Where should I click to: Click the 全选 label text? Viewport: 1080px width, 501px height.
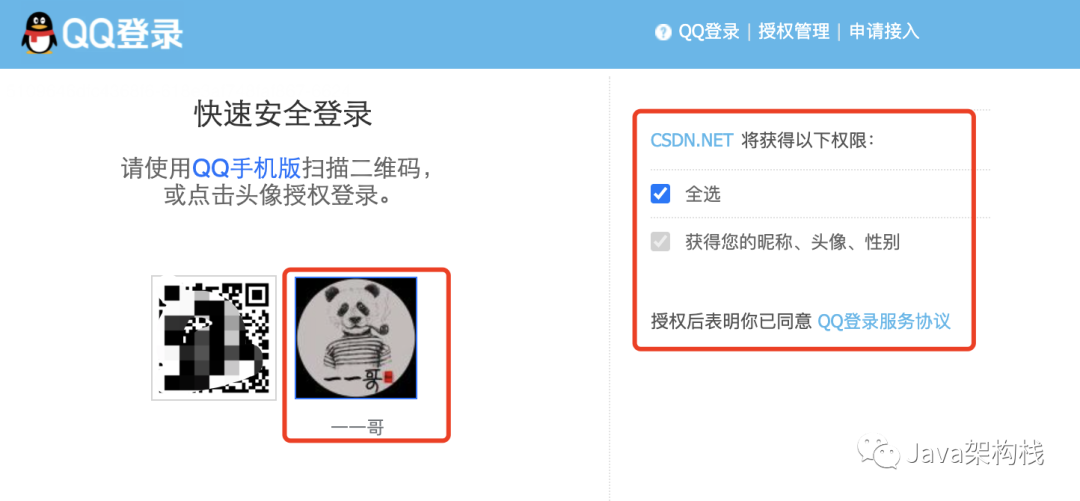pos(703,194)
